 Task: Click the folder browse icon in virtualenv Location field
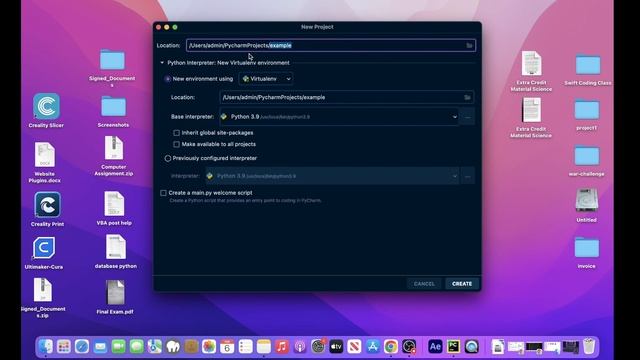tap(467, 97)
